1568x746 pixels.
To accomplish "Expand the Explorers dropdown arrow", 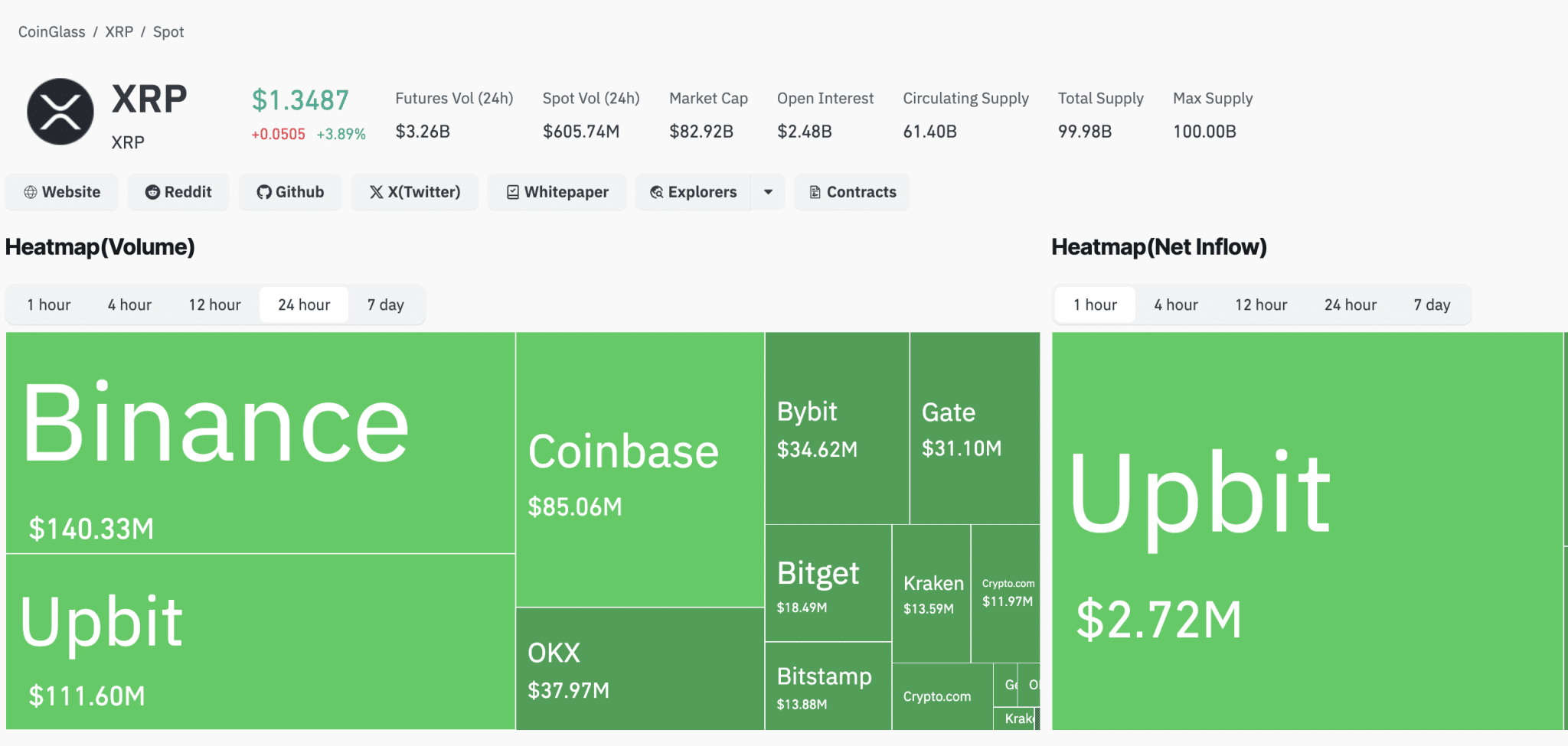I will (768, 192).
